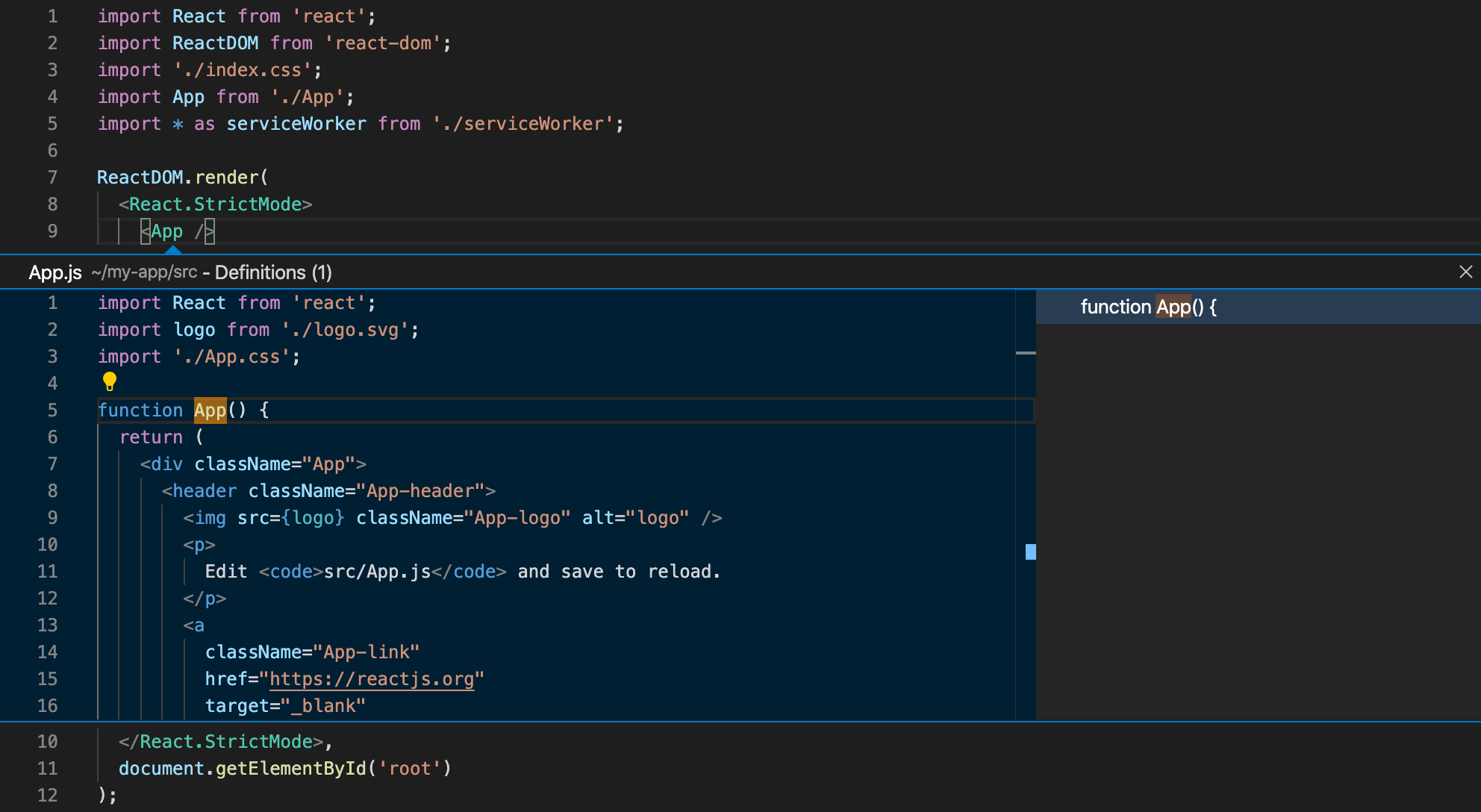Click the my-app/src path in peek header
Image resolution: width=1481 pixels, height=812 pixels.
146,272
